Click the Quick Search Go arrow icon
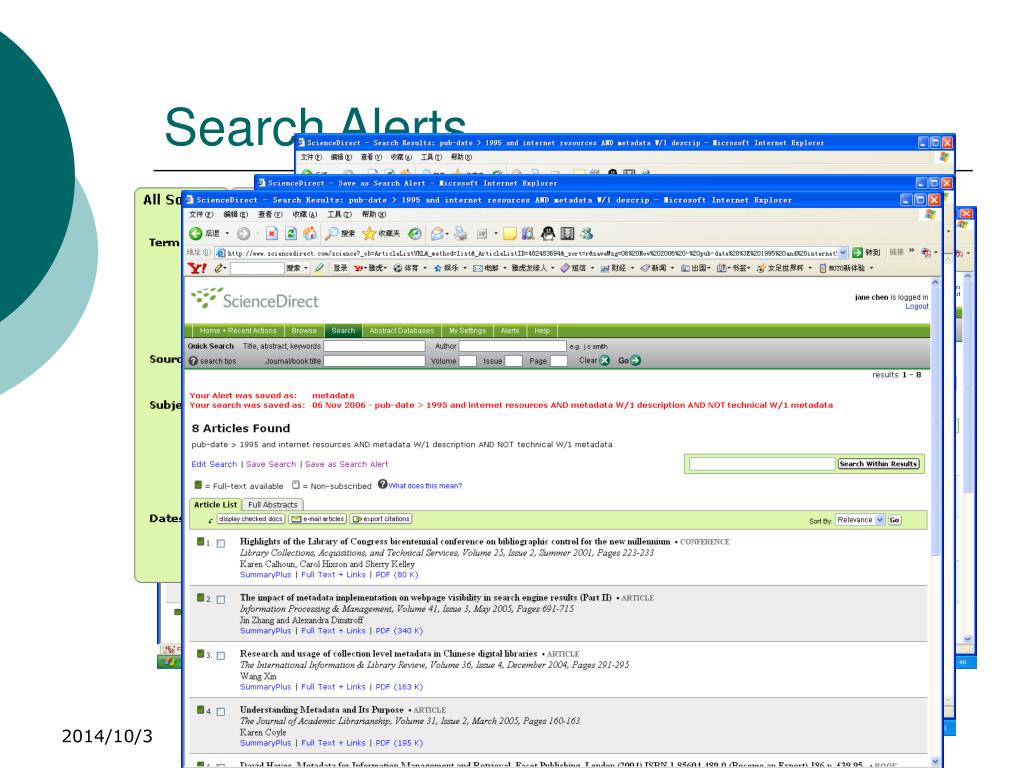Viewport: 1024px width, 768px height. [635, 360]
